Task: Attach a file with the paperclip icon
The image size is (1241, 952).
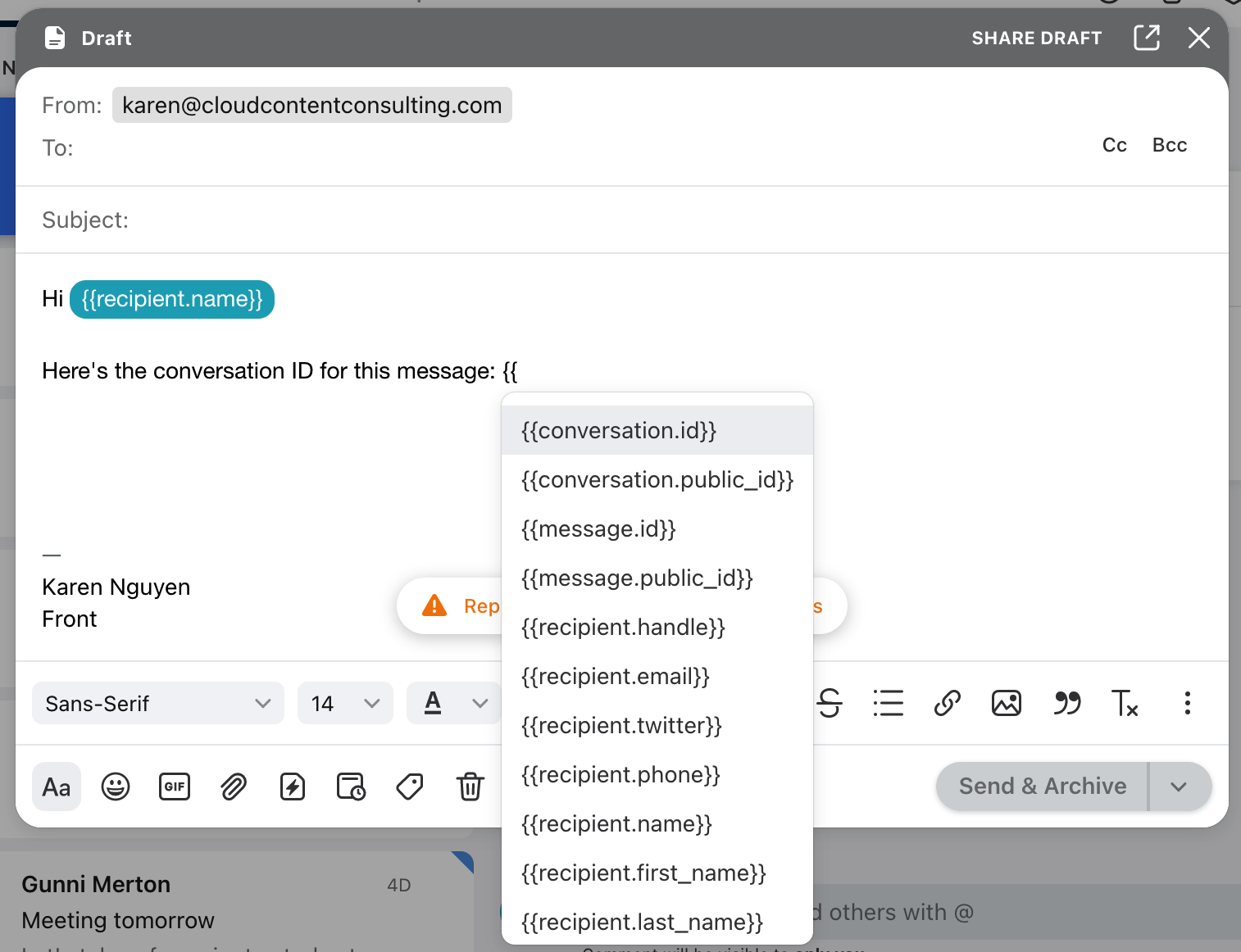Action: click(234, 787)
